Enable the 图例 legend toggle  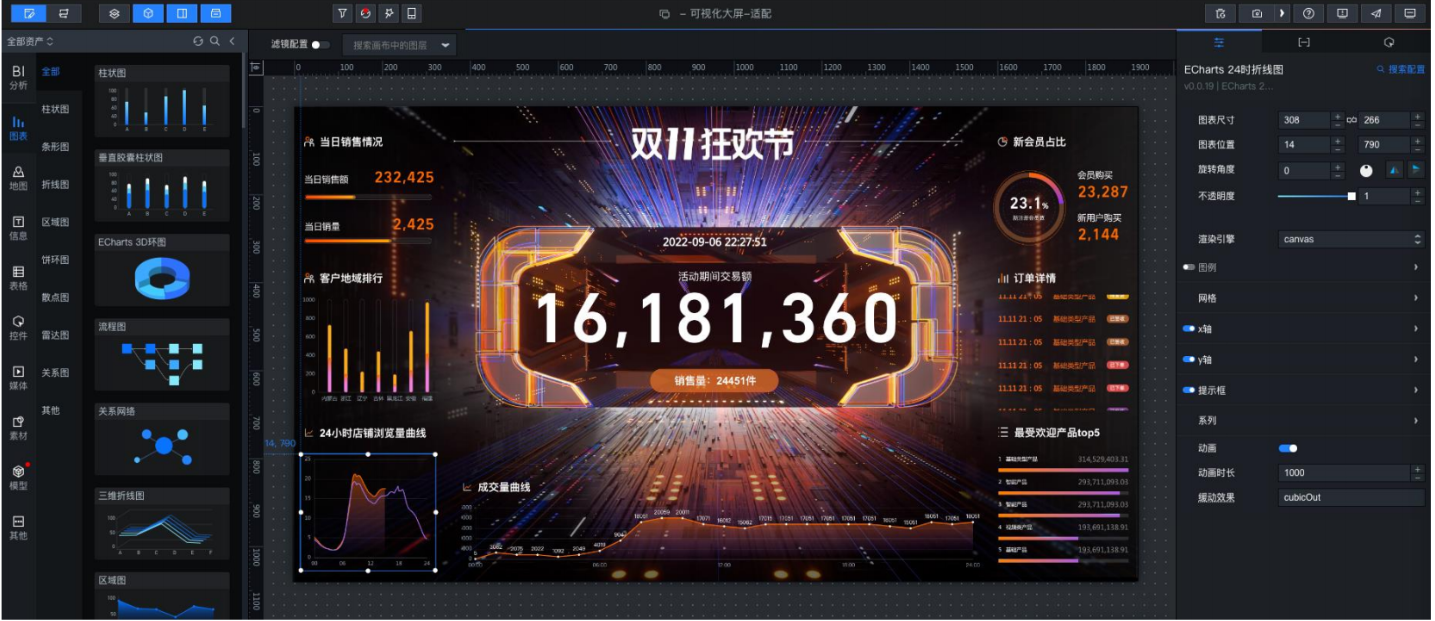(x=1189, y=268)
